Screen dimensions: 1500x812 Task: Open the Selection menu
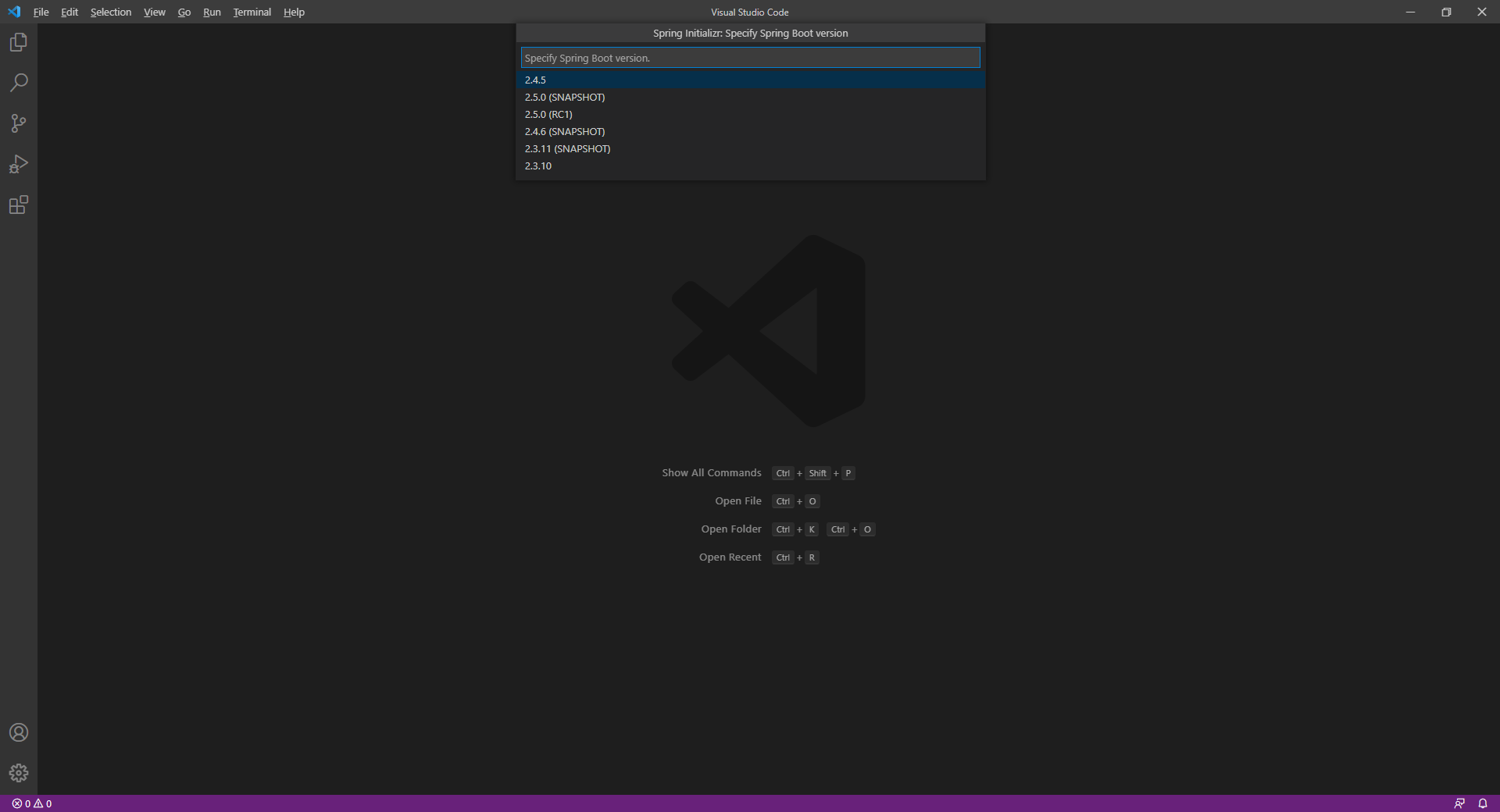pos(111,12)
